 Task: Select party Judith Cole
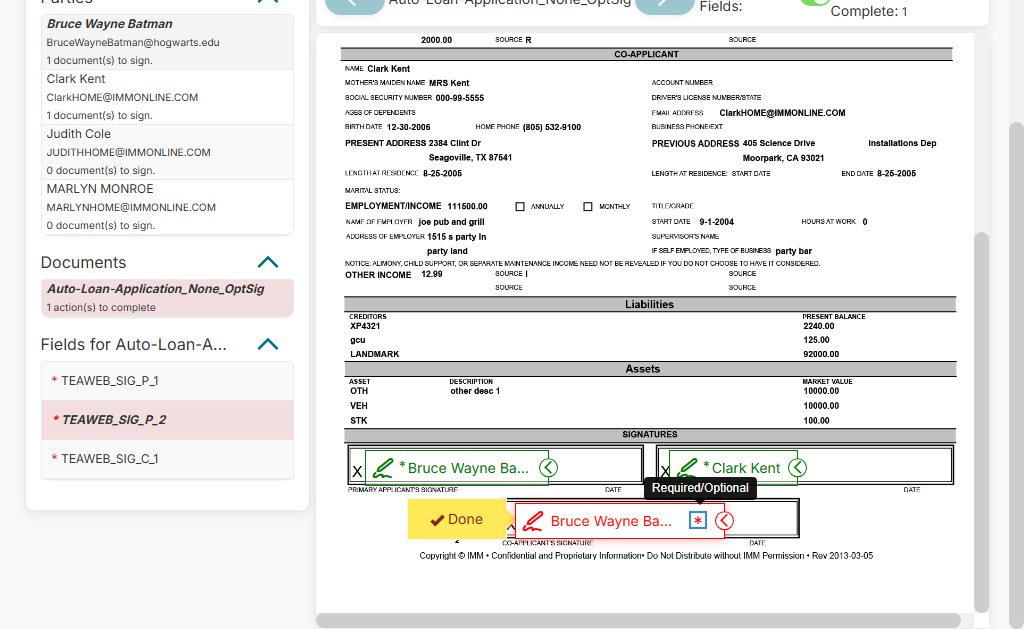point(167,152)
